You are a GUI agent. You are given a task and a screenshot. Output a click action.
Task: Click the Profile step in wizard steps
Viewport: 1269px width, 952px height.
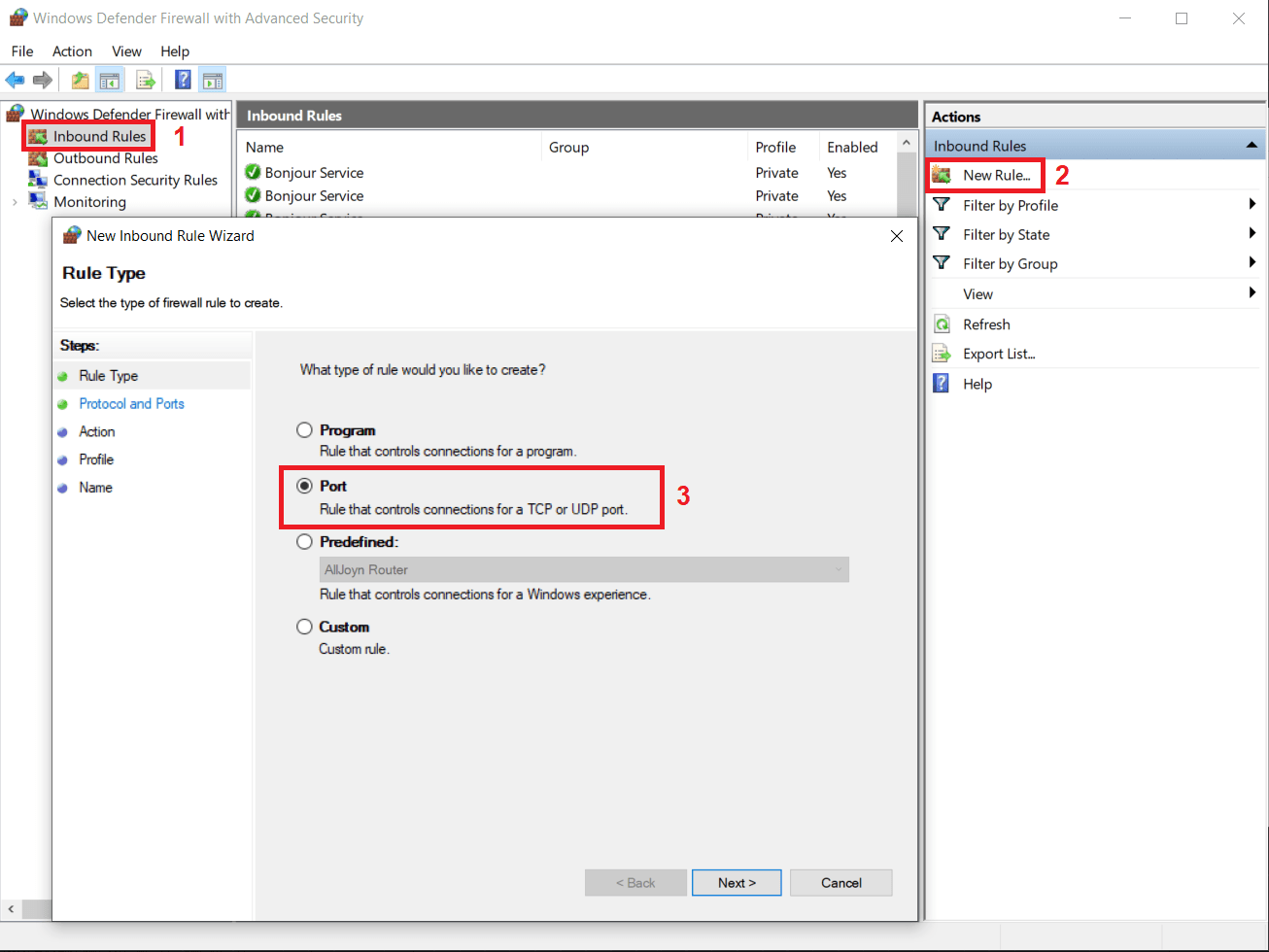coord(96,459)
